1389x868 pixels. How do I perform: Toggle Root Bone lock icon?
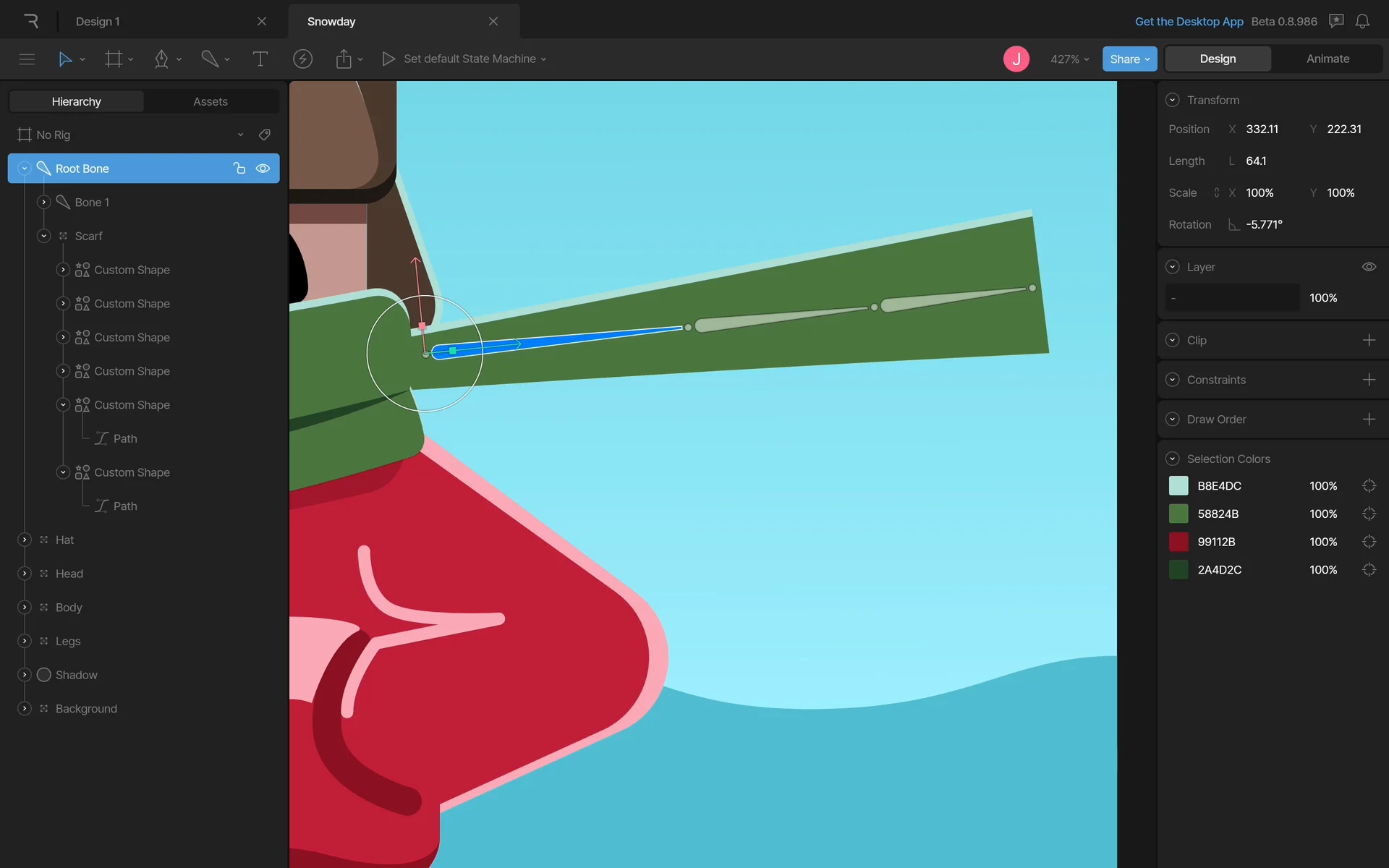click(x=239, y=169)
